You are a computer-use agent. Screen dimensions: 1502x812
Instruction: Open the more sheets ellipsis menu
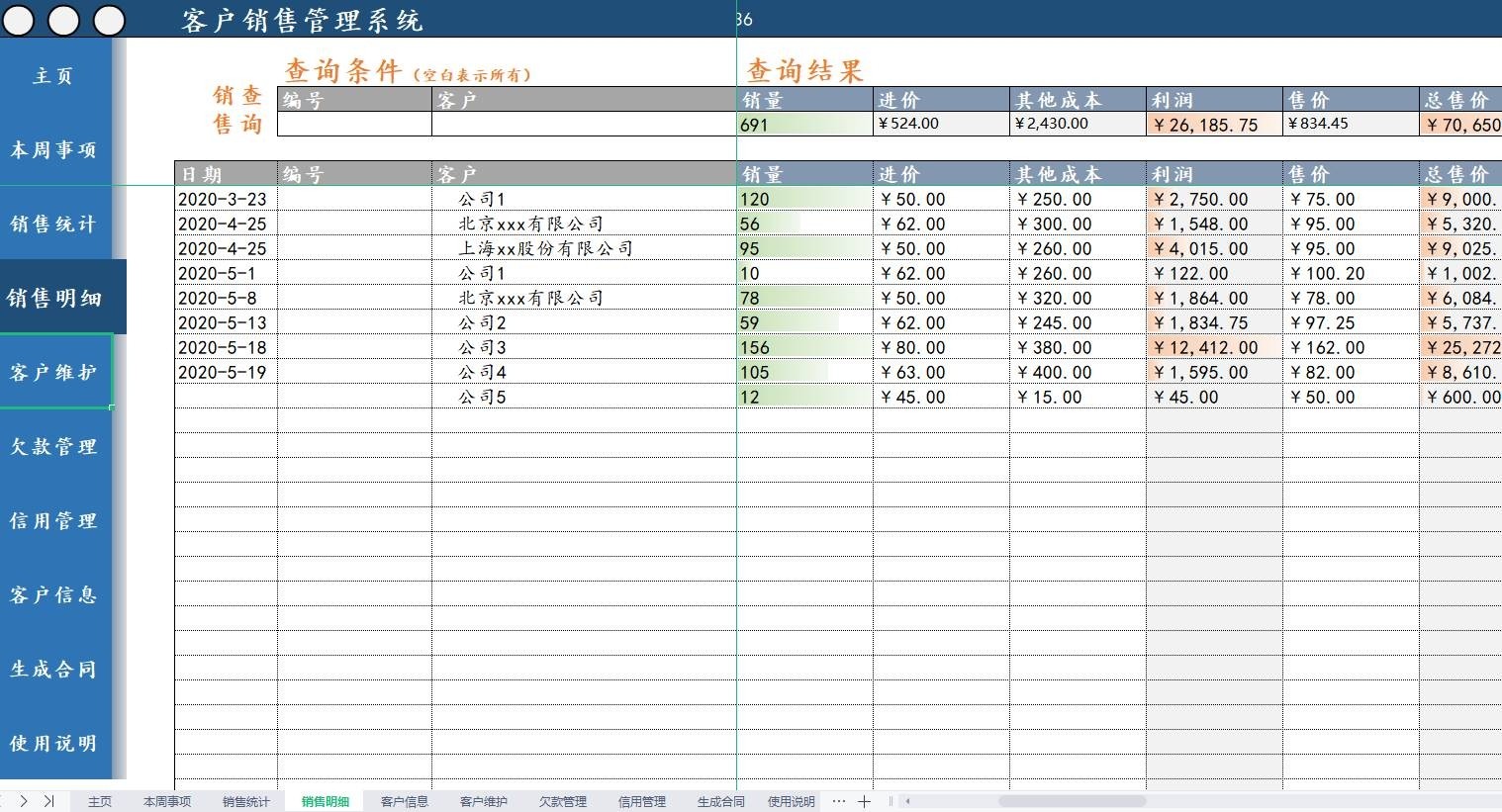coord(839,801)
